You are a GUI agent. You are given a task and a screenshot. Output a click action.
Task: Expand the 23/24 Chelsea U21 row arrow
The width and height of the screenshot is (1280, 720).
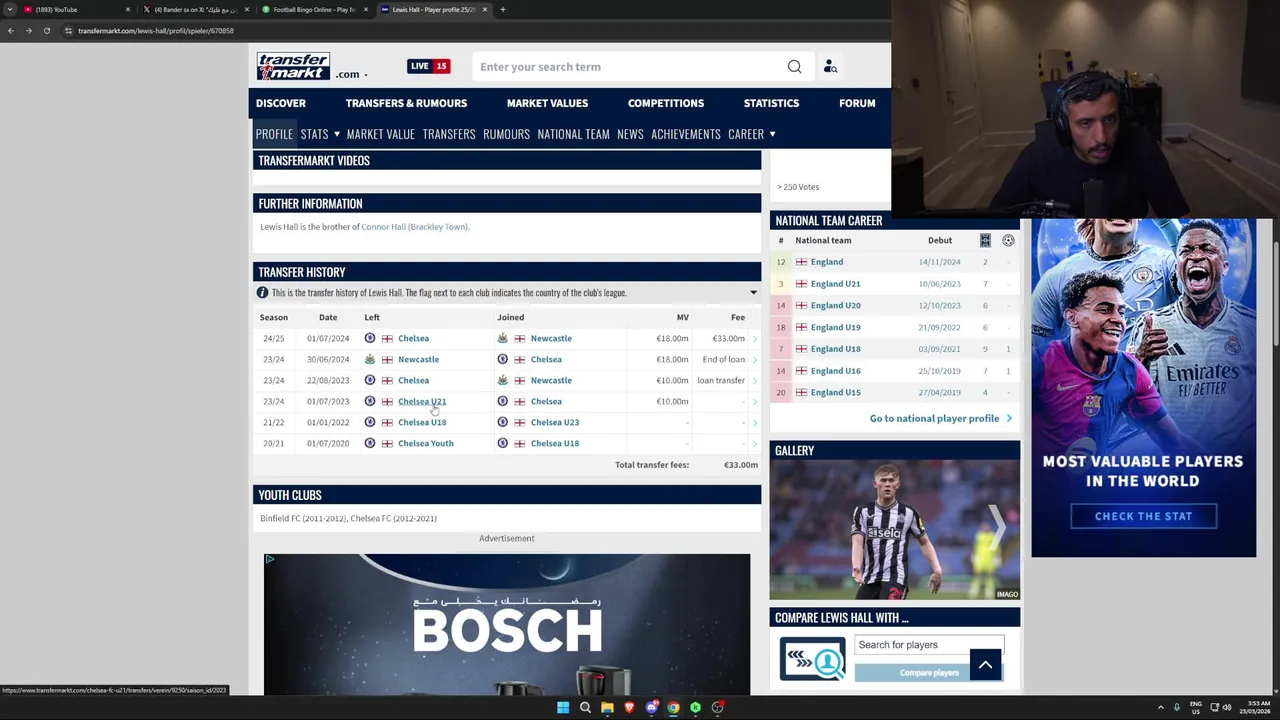754,402
